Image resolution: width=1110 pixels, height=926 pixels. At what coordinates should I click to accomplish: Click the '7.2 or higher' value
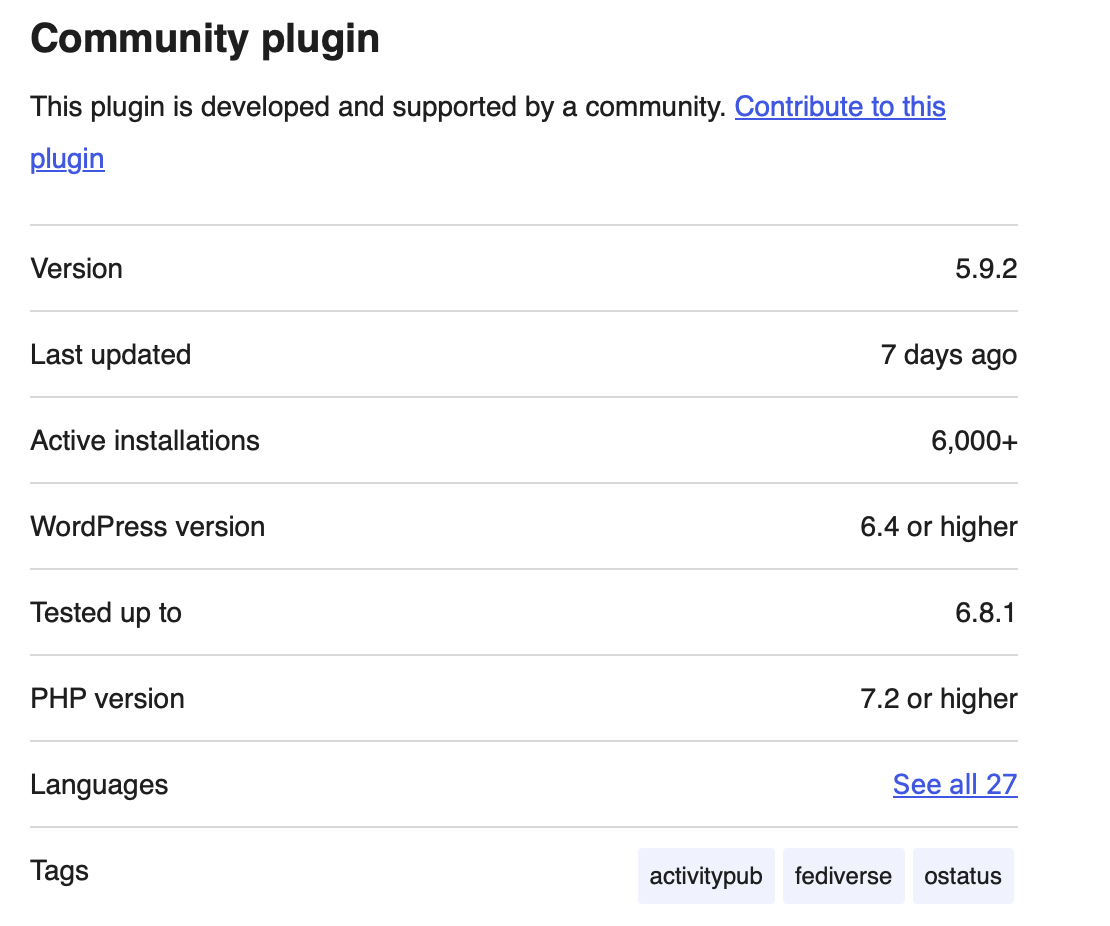coord(939,699)
